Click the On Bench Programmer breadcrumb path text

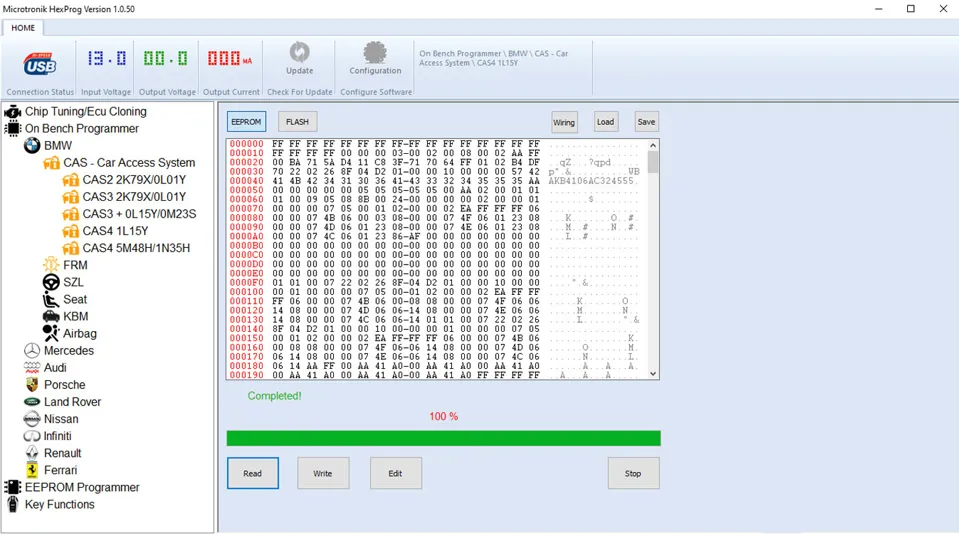tap(494, 58)
